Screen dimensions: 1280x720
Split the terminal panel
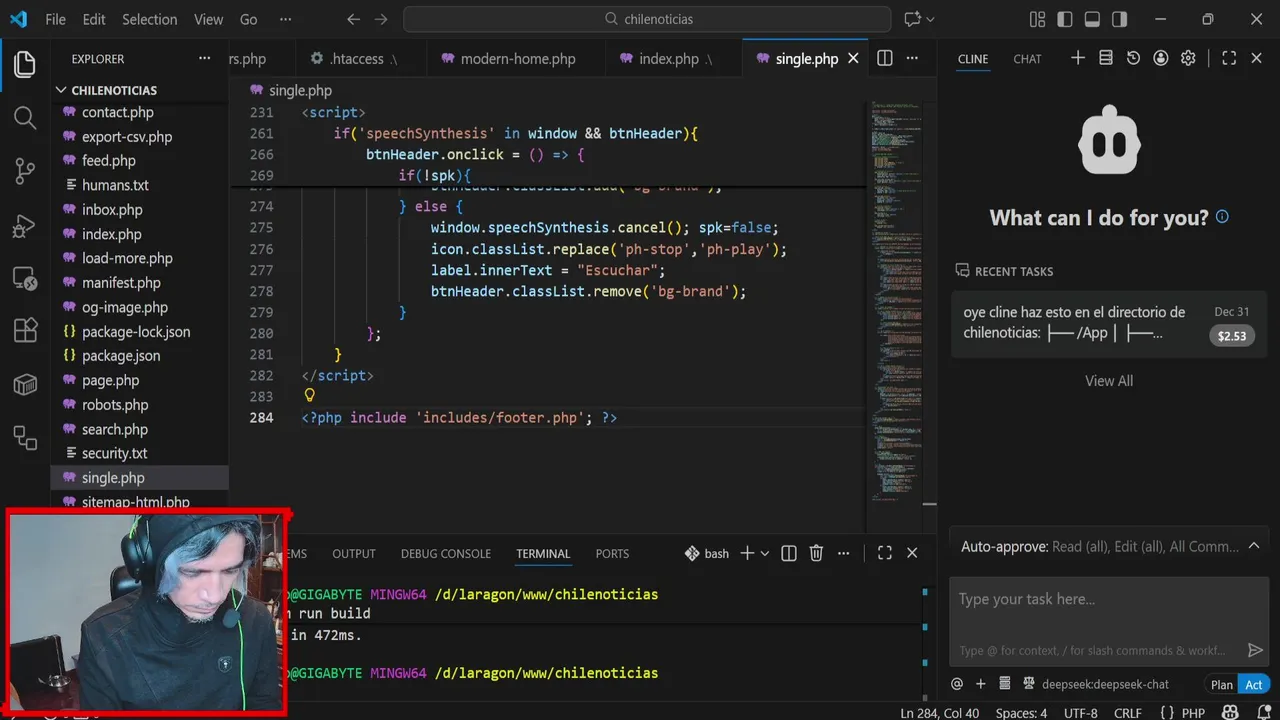point(789,553)
